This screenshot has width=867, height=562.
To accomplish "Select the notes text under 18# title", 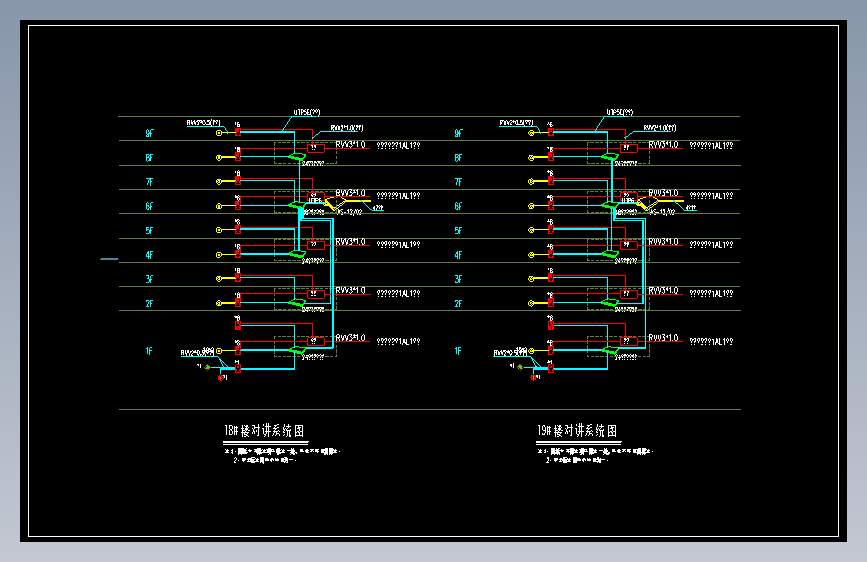I will coord(283,456).
